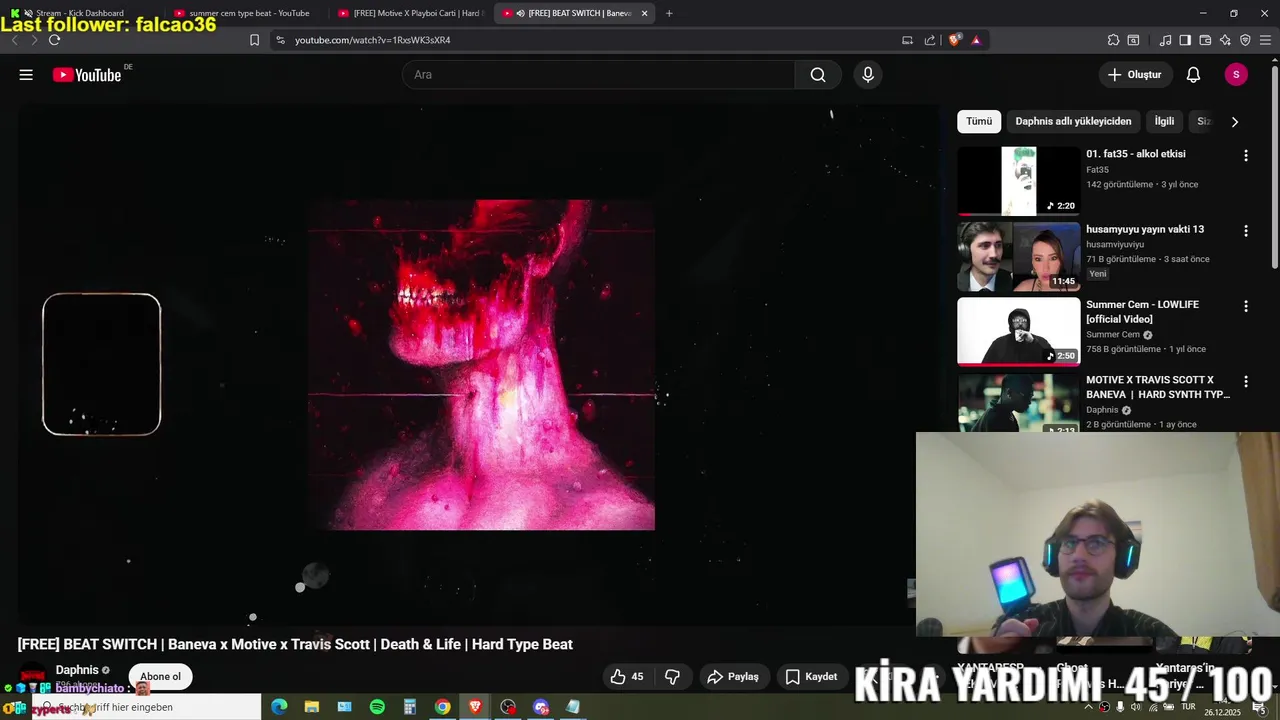Open Brave browser on the taskbar

(x=475, y=707)
